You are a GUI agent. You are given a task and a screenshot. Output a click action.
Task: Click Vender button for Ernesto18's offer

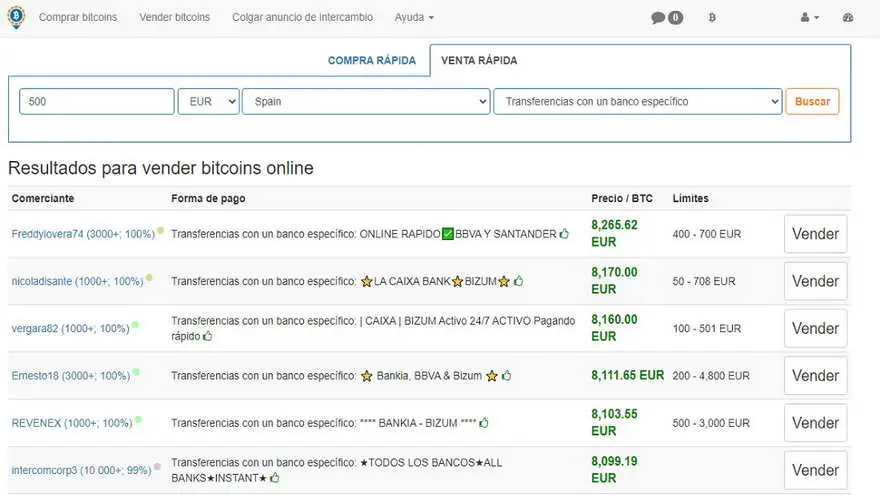pyautogui.click(x=815, y=375)
